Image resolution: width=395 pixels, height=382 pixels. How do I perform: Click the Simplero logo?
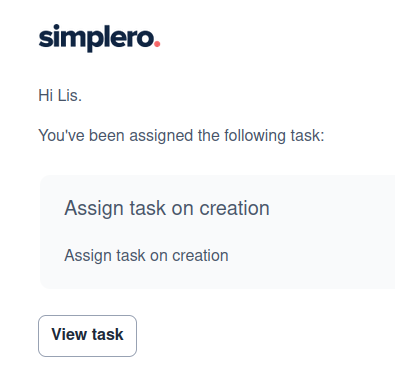[99, 38]
